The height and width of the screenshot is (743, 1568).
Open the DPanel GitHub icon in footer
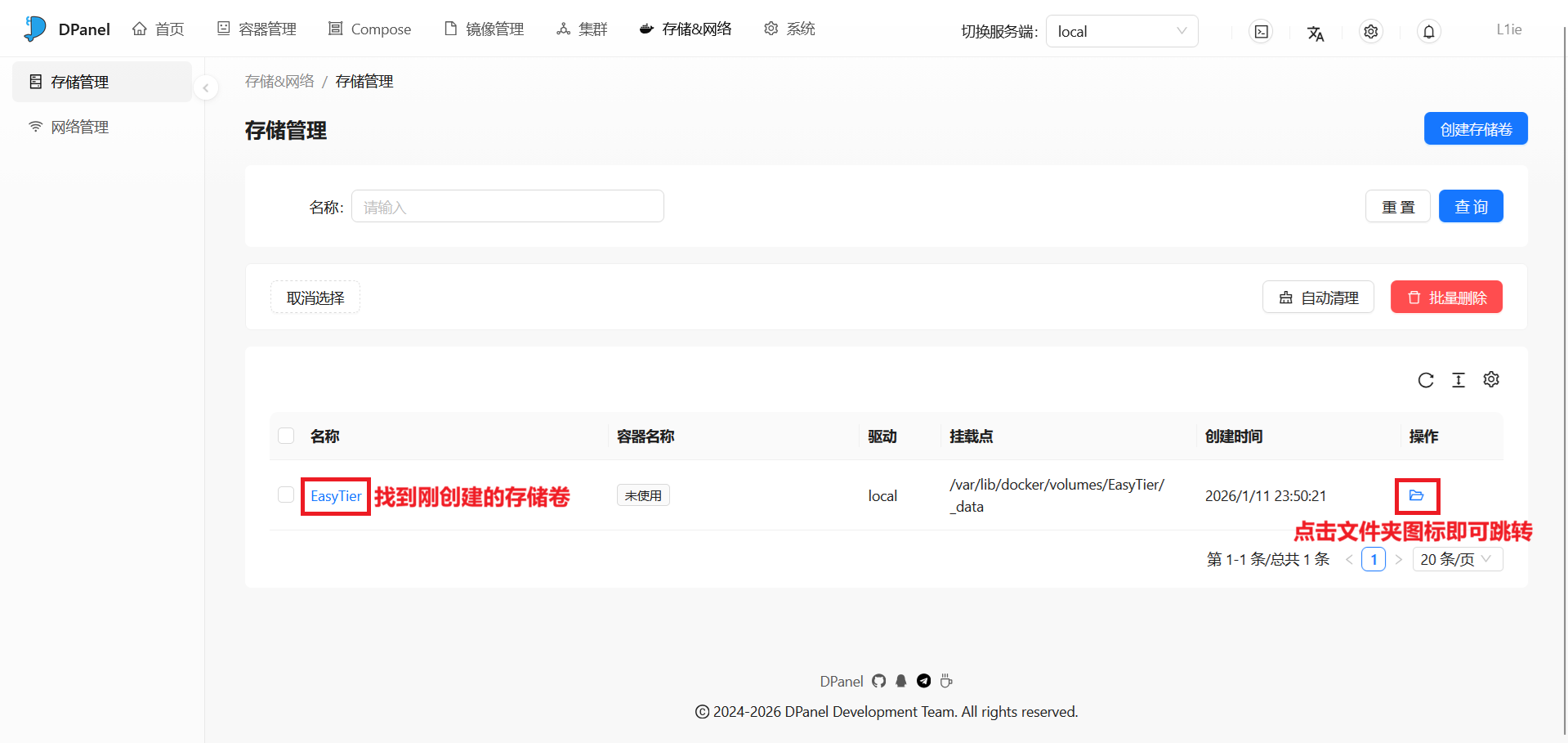point(879,681)
